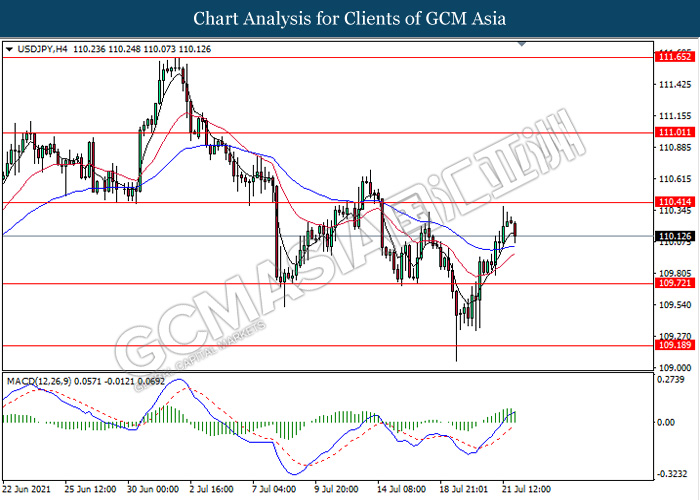The height and width of the screenshot is (500, 700).
Task: Click the 25 Jun 12:00 time label
Action: point(91,489)
